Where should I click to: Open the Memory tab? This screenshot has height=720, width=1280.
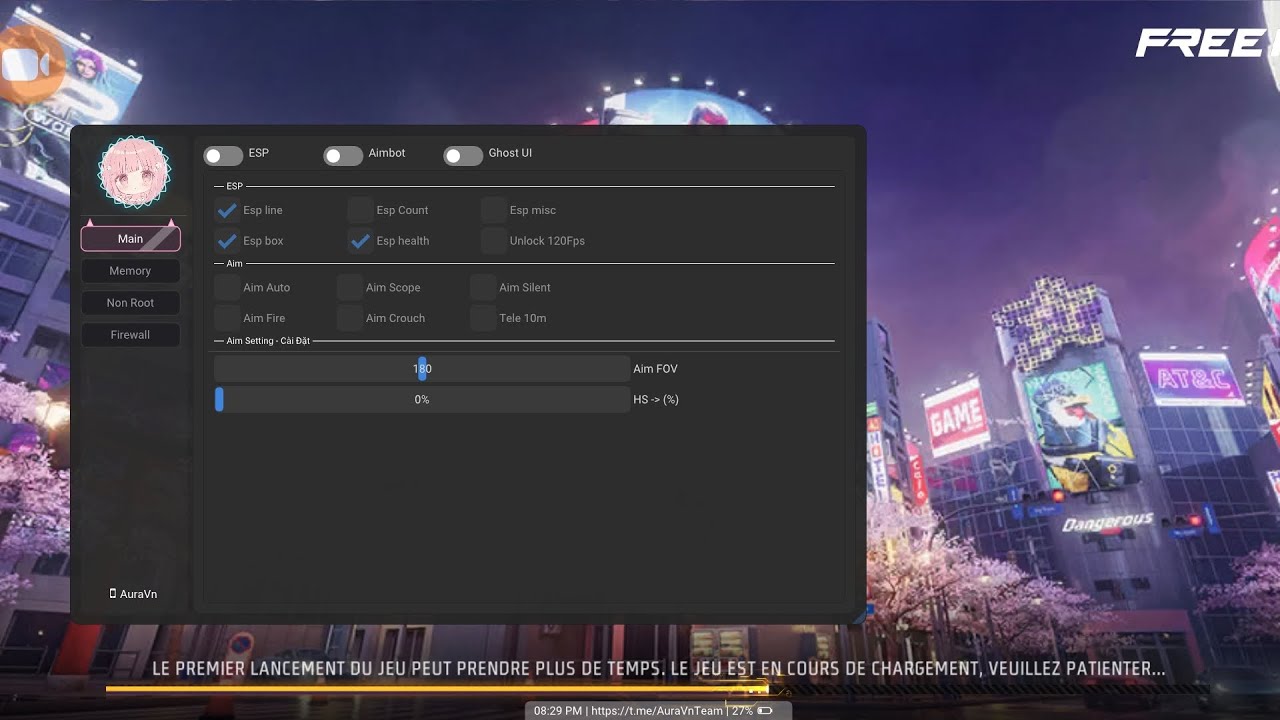point(130,271)
